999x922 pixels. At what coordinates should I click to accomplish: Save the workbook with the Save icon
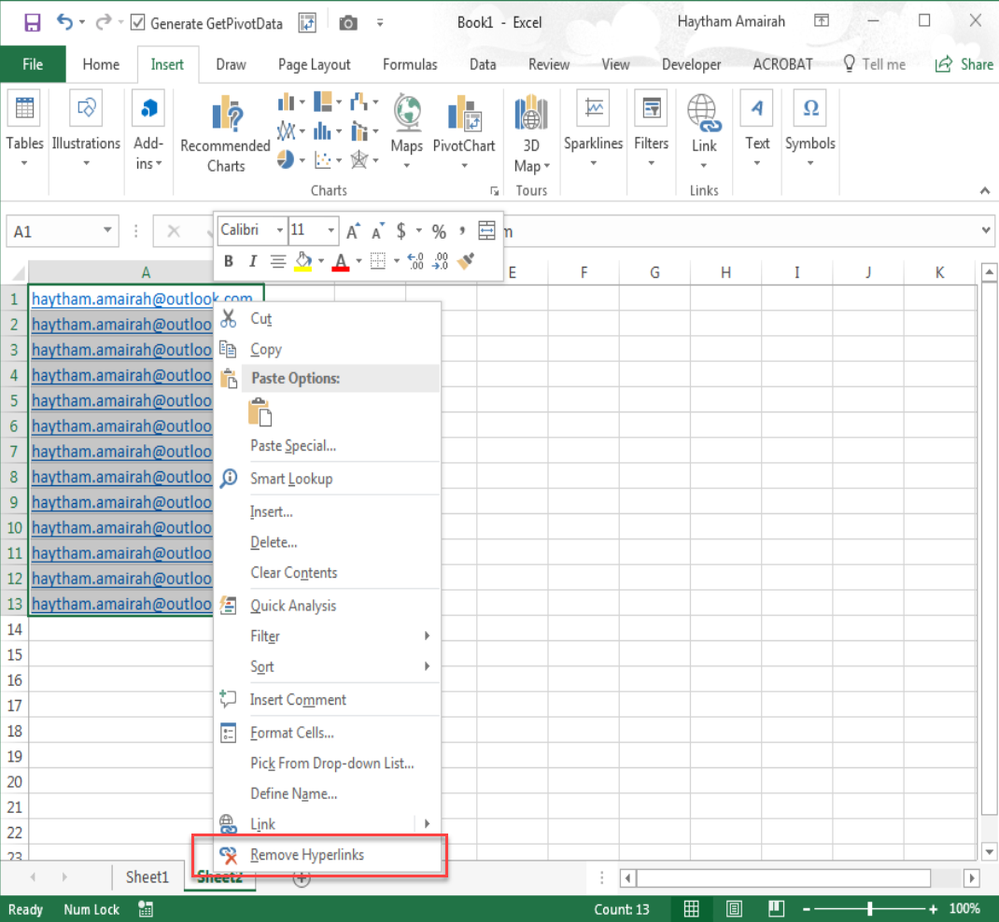[32, 23]
